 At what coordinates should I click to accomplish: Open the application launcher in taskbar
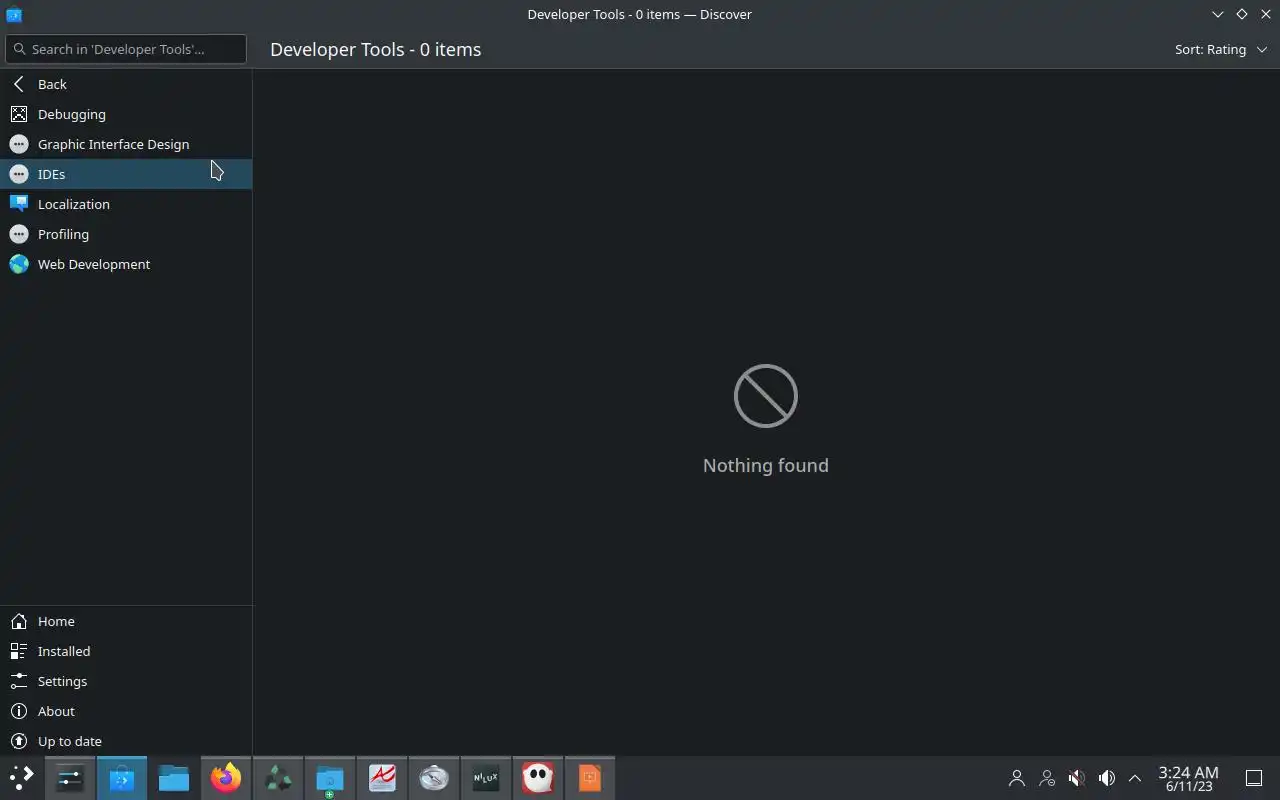coord(22,778)
